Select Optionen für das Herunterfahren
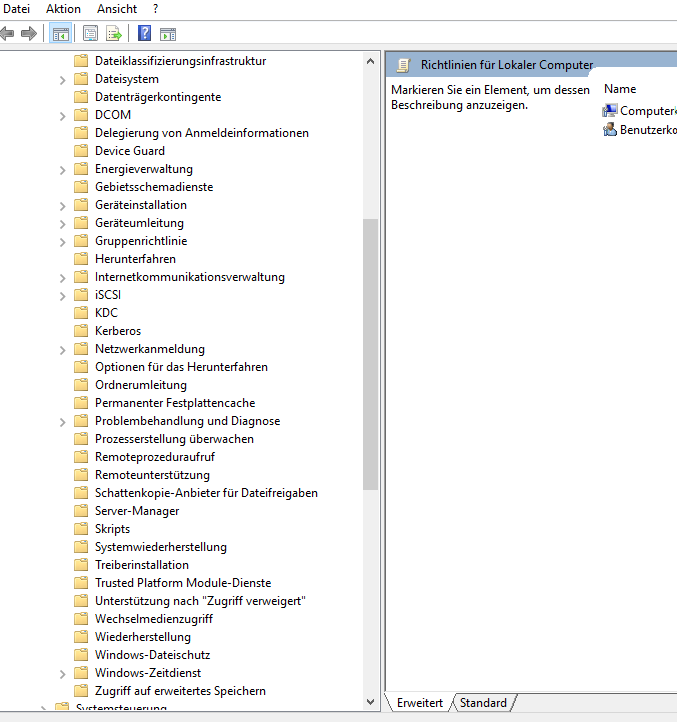The height and width of the screenshot is (722, 677). pyautogui.click(x=181, y=367)
